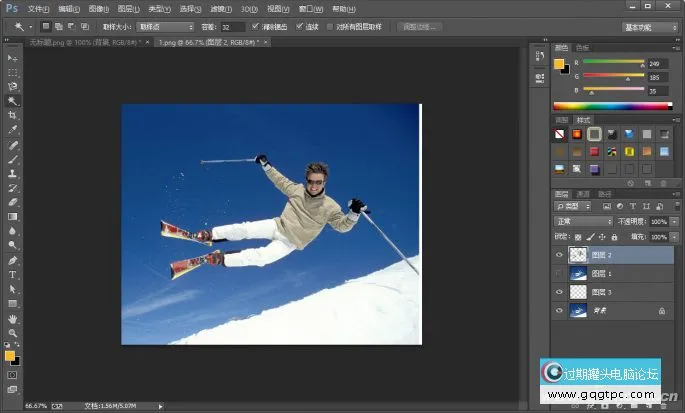Select the Eyedropper tool
The width and height of the screenshot is (685, 413).
pos(13,129)
